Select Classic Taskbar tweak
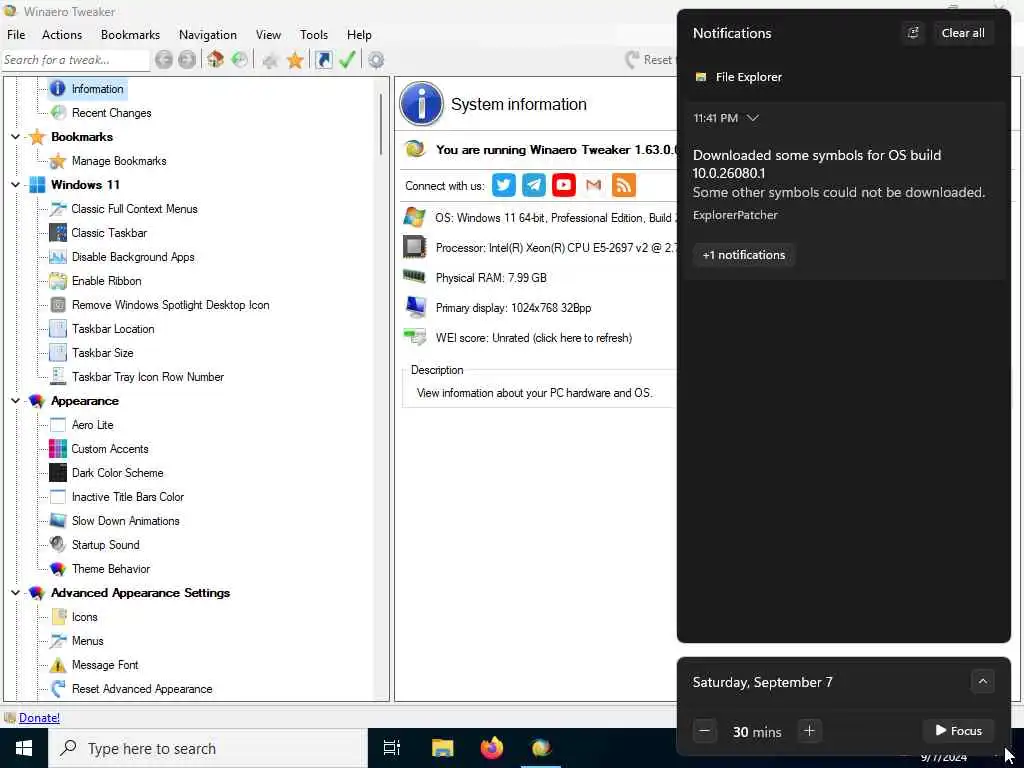This screenshot has width=1024, height=768. 109,233
